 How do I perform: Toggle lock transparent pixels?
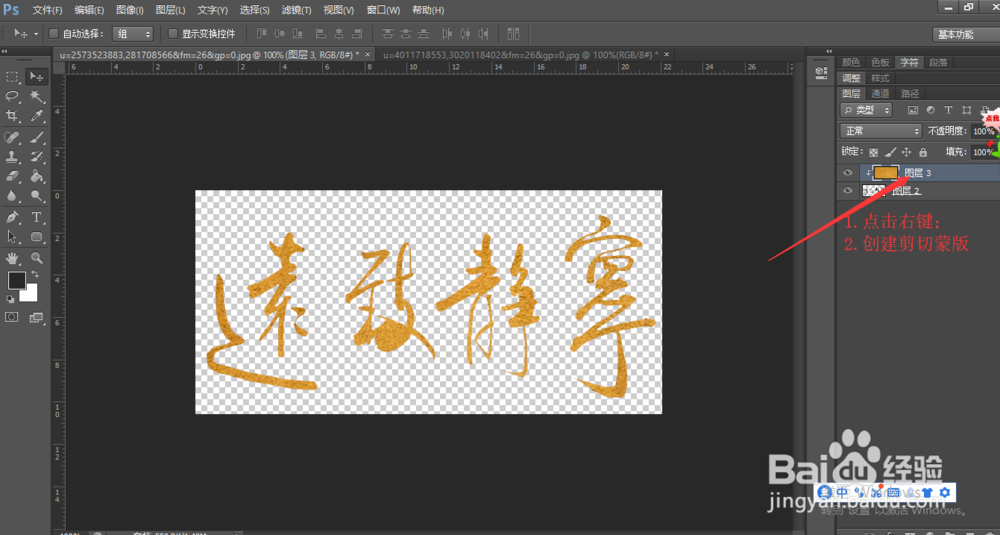coord(874,152)
